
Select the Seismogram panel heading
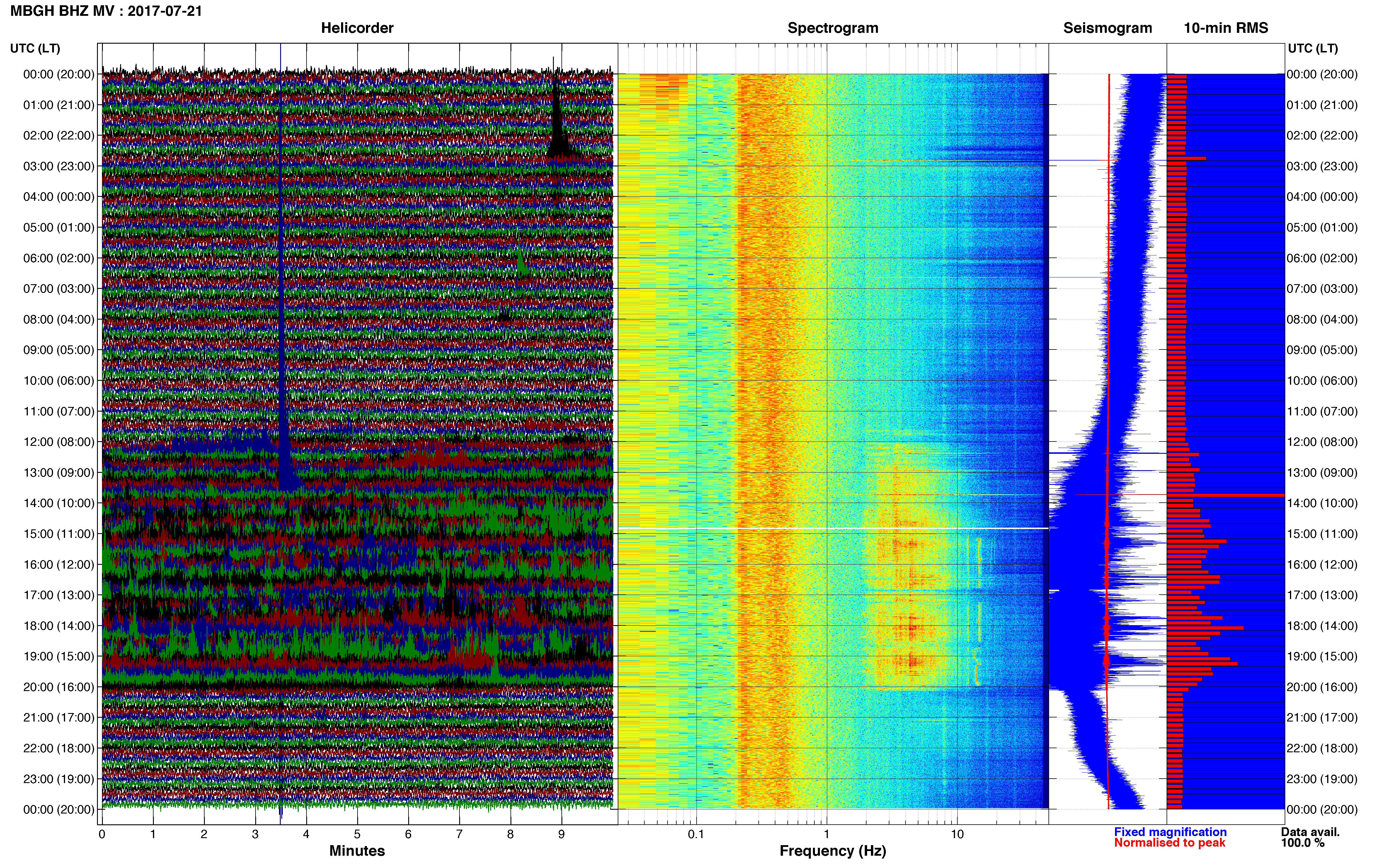coord(1108,28)
